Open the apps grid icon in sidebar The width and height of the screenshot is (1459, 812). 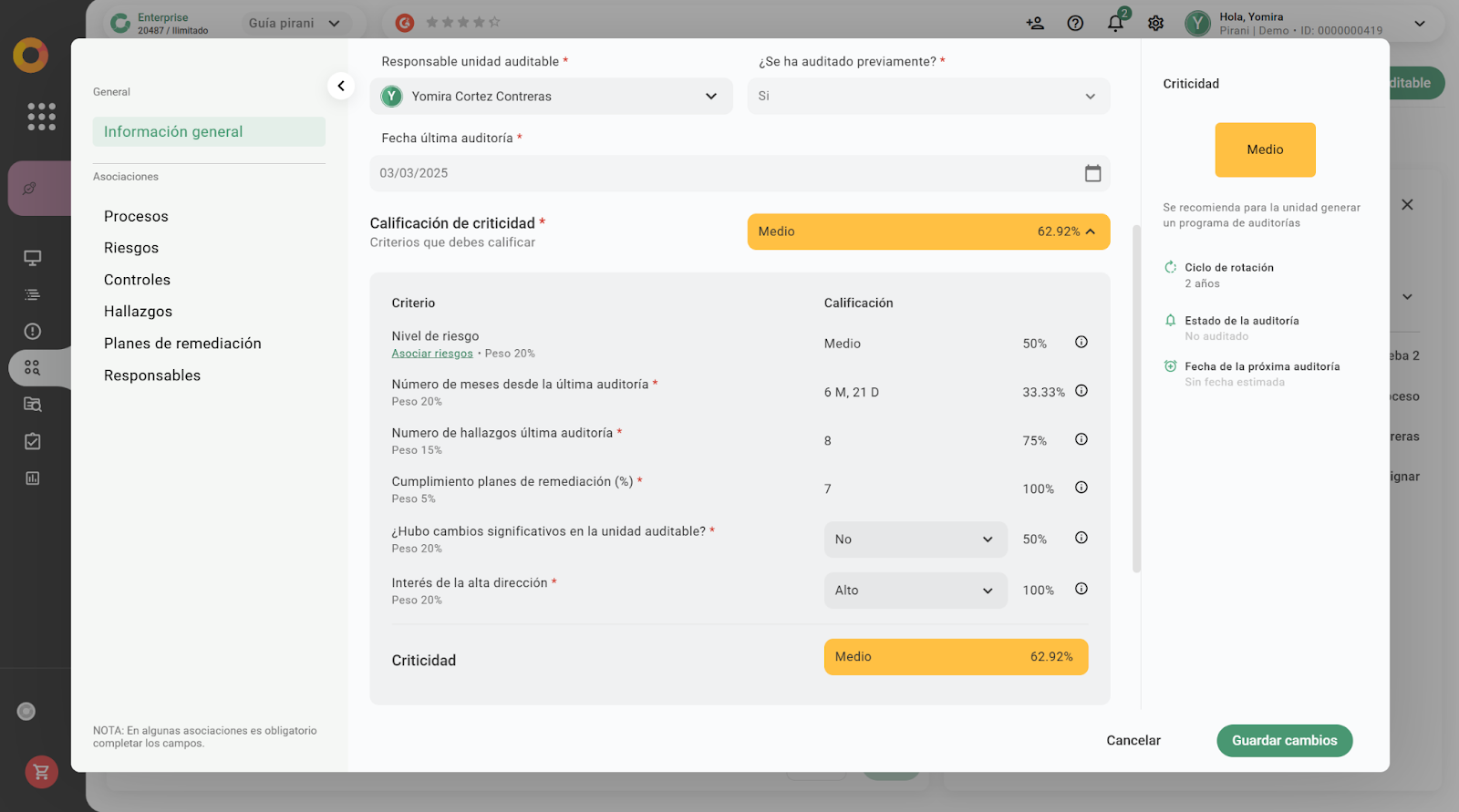pos(41,117)
